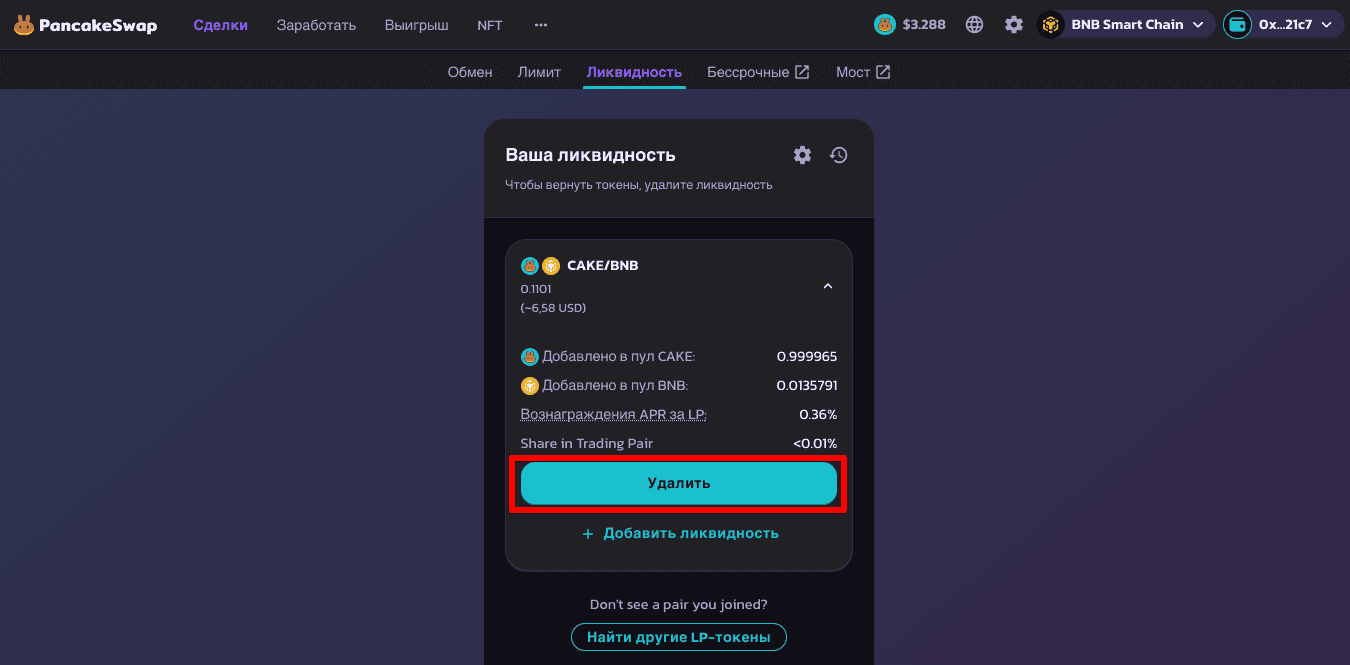View recent transactions history icon
This screenshot has height=665, width=1350.
pos(839,155)
